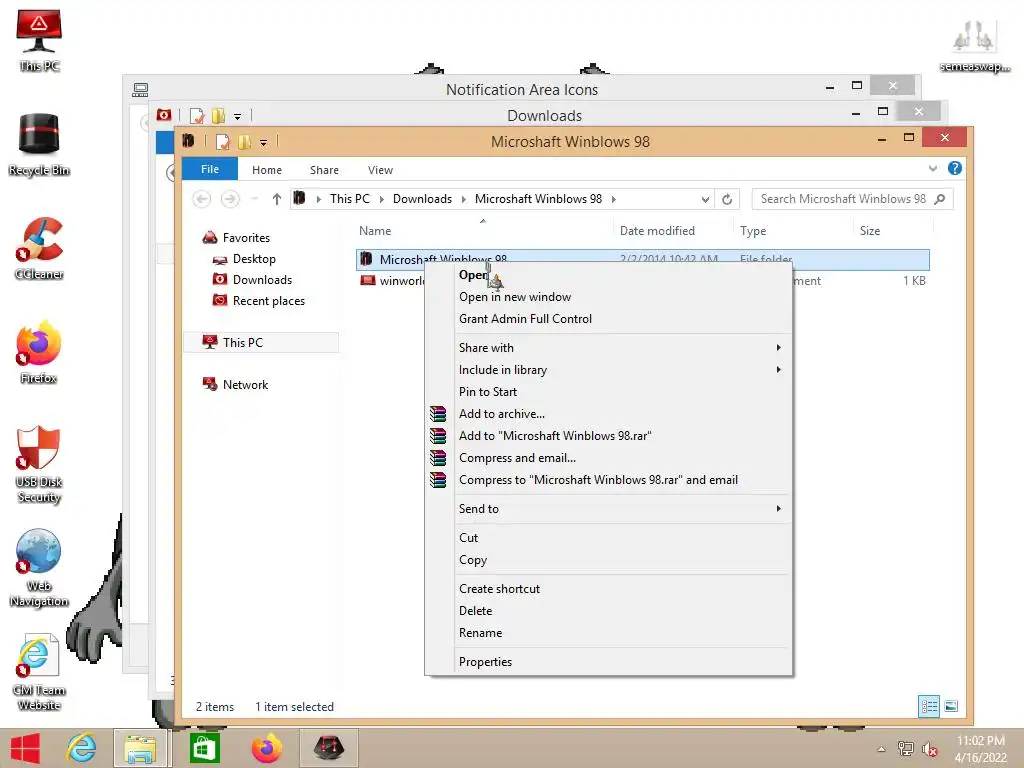Image resolution: width=1024 pixels, height=768 pixels.
Task: Select Add to archive...
Action: coord(609,414)
